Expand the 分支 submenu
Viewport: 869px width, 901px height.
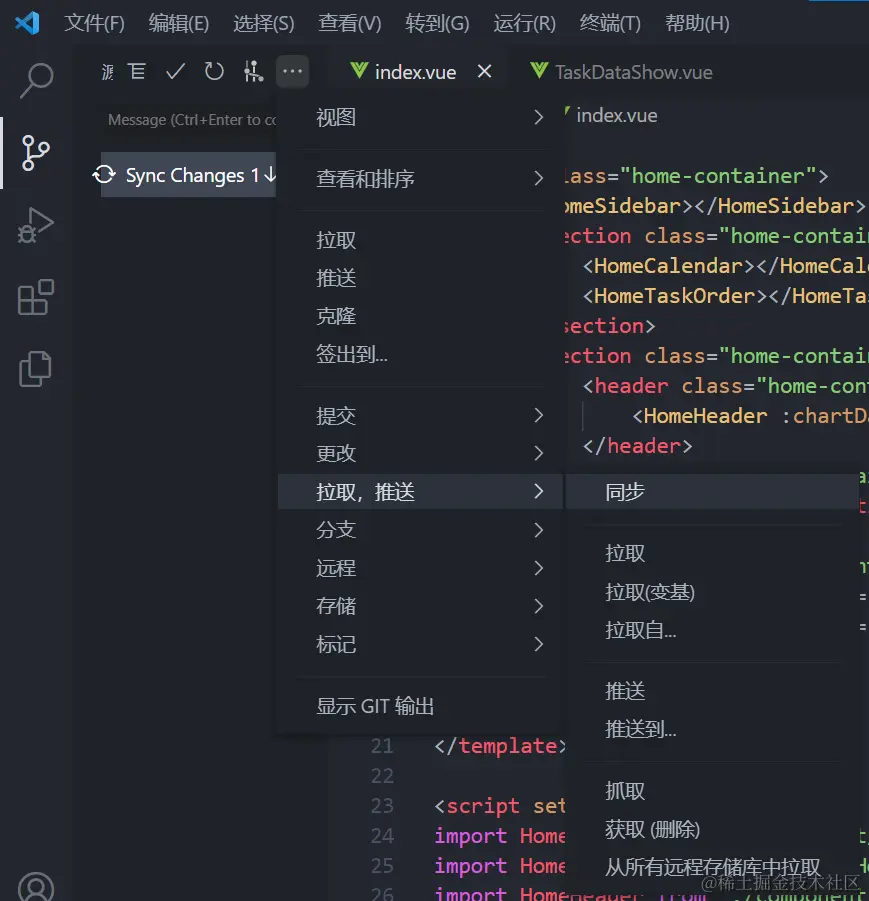(x=420, y=529)
